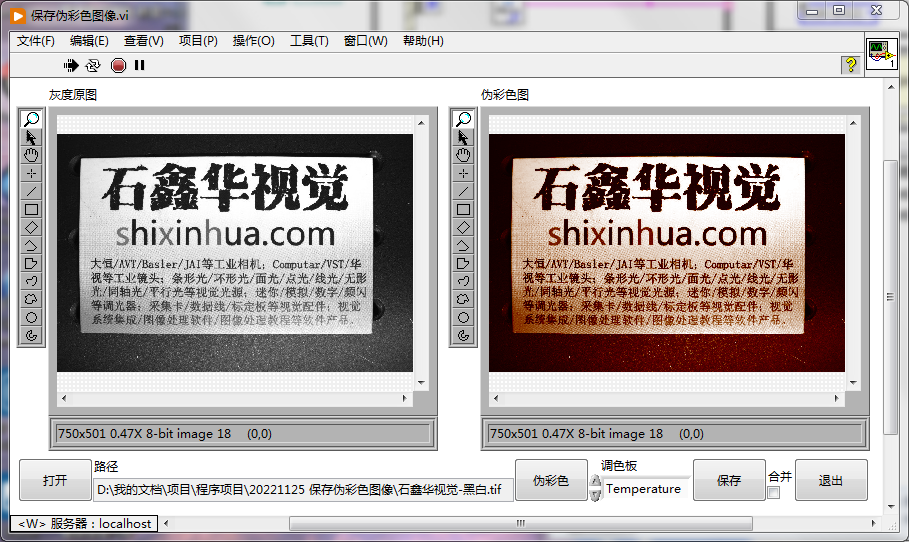
Task: Click the 打开 button
Action: (55, 480)
